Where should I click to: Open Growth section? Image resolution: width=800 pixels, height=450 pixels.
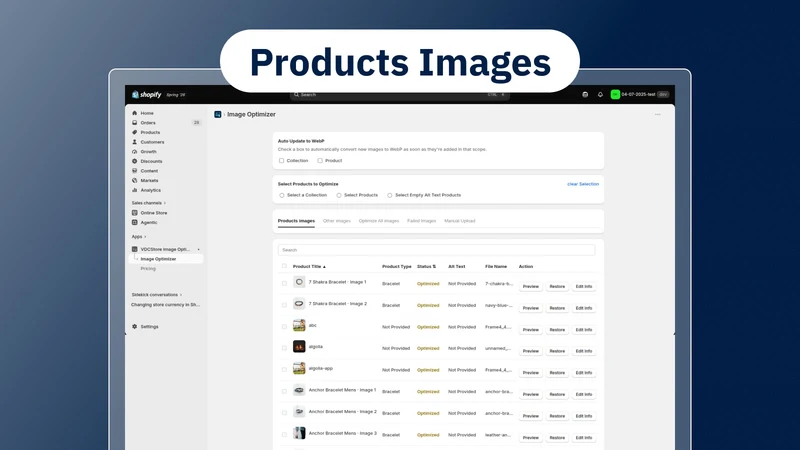pos(148,152)
